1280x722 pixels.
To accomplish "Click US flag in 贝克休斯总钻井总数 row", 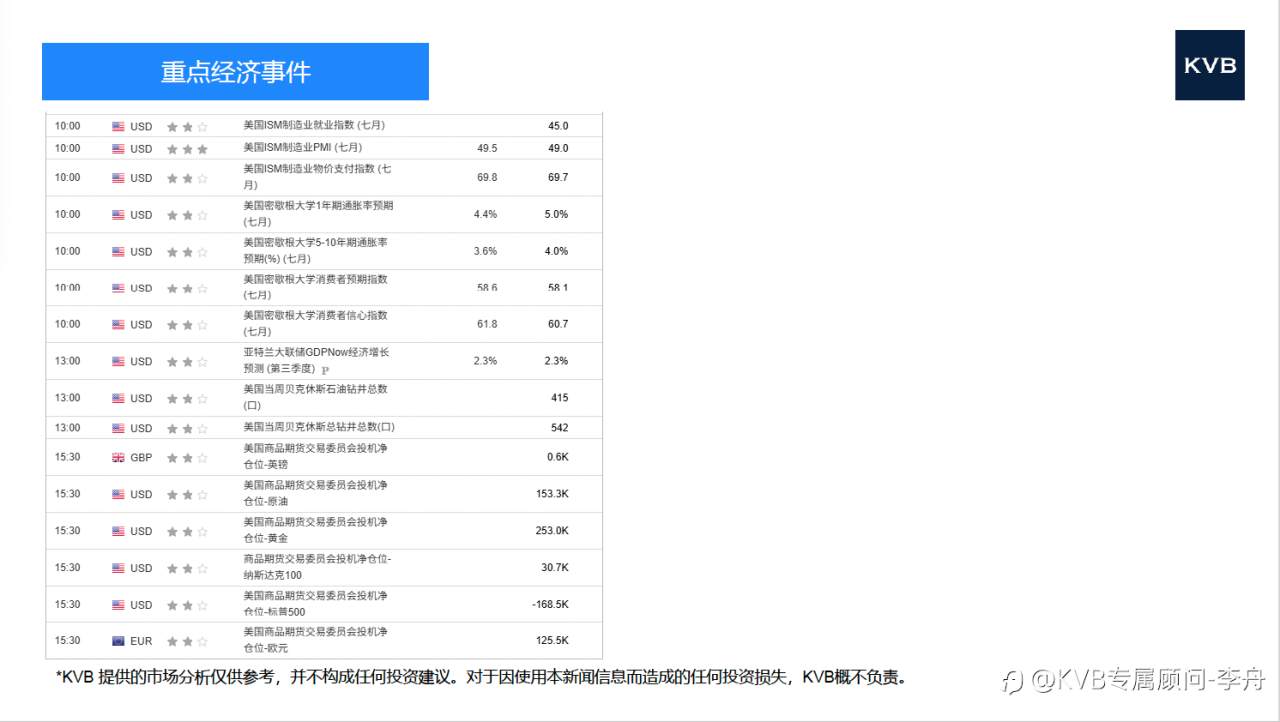I will coord(118,428).
